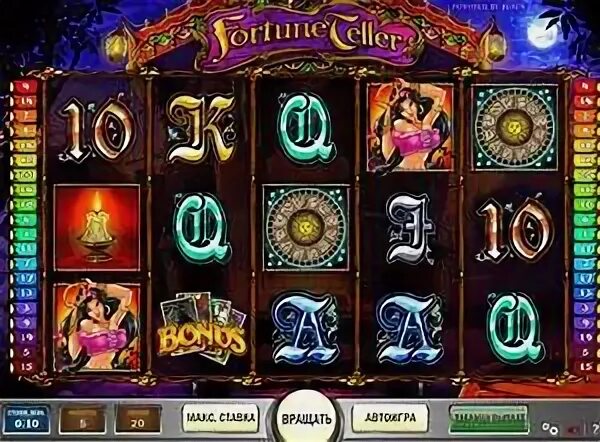Open help with the question mark icon
The height and width of the screenshot is (442, 600).
[595, 429]
